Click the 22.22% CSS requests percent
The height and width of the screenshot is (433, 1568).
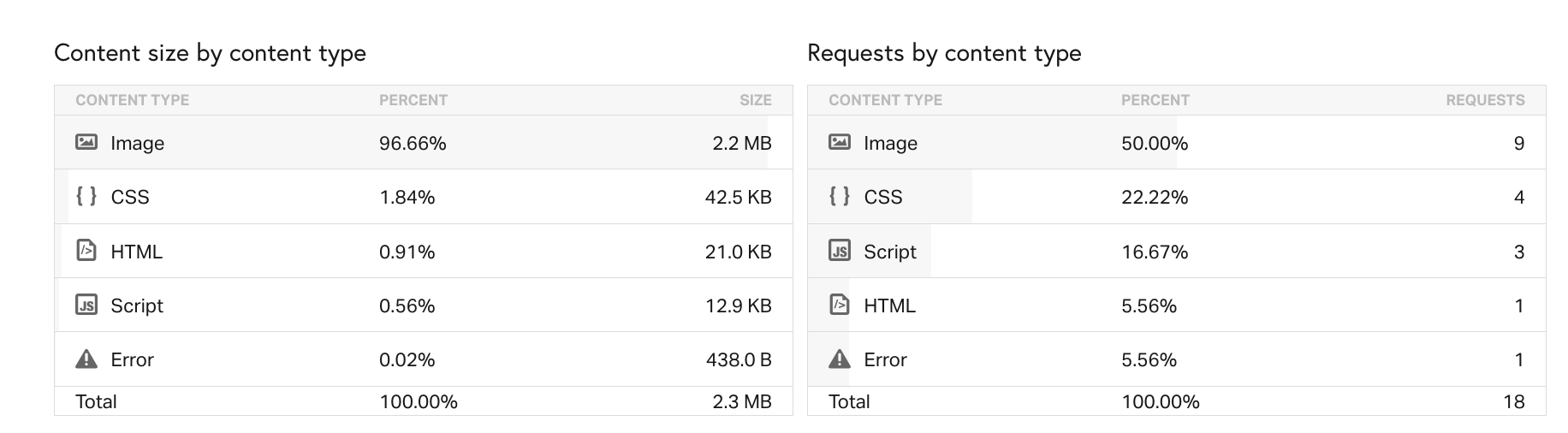1155,197
